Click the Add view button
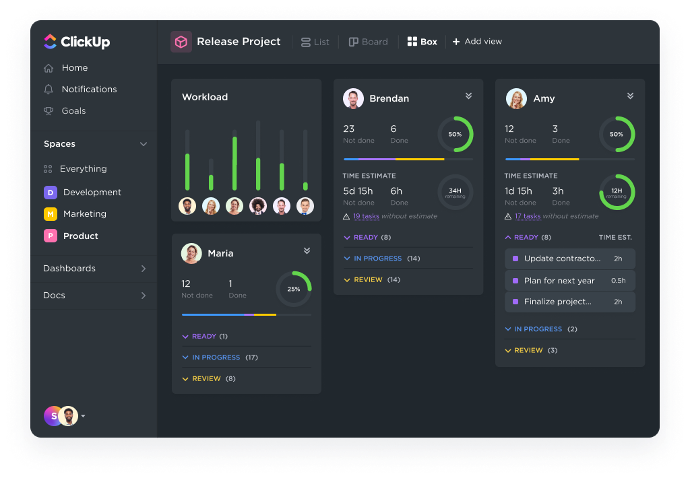Viewport: 690px width, 478px height. [477, 42]
